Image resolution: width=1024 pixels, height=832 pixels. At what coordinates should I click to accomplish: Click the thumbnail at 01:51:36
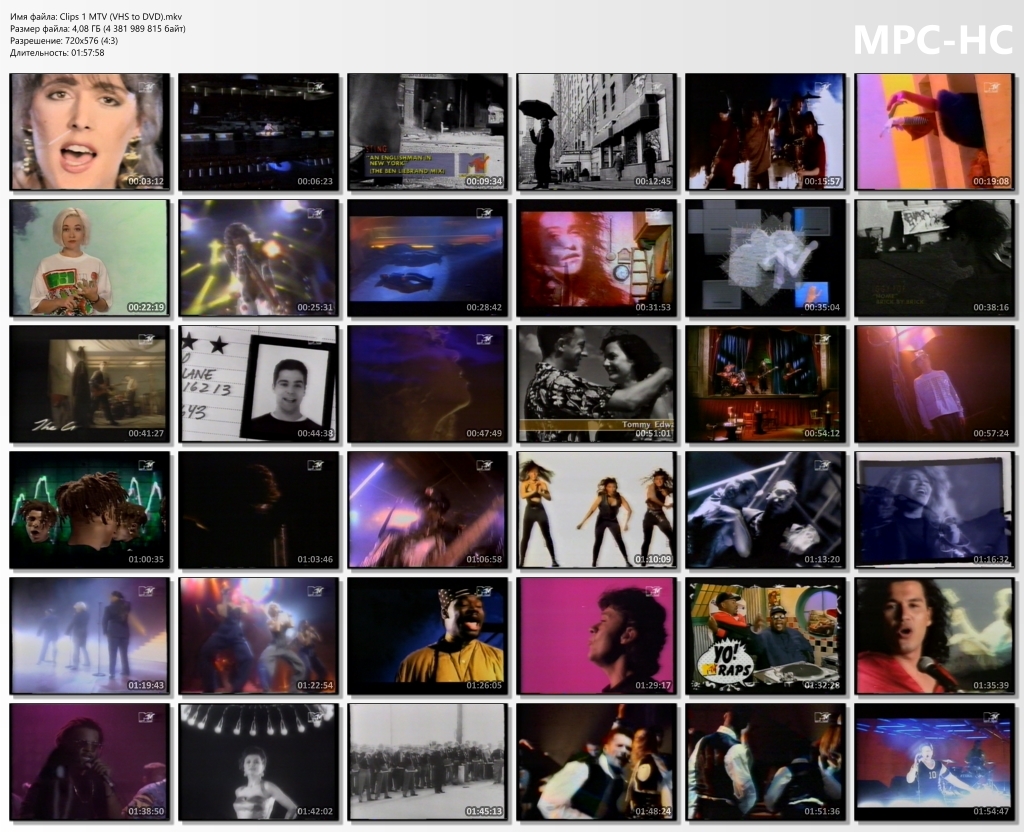[765, 762]
